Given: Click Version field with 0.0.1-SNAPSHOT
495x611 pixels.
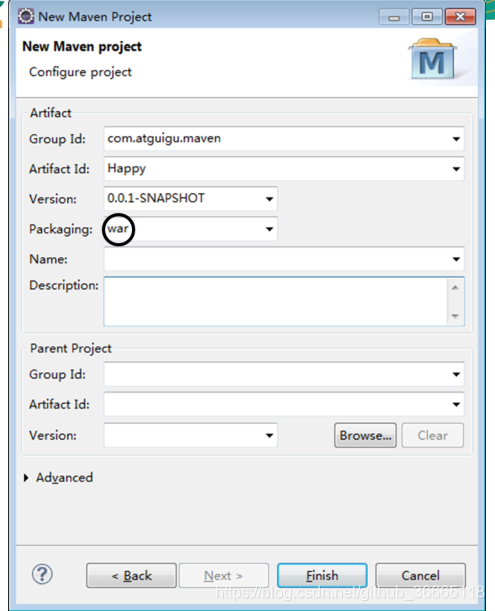Looking at the screenshot, I should coord(191,199).
